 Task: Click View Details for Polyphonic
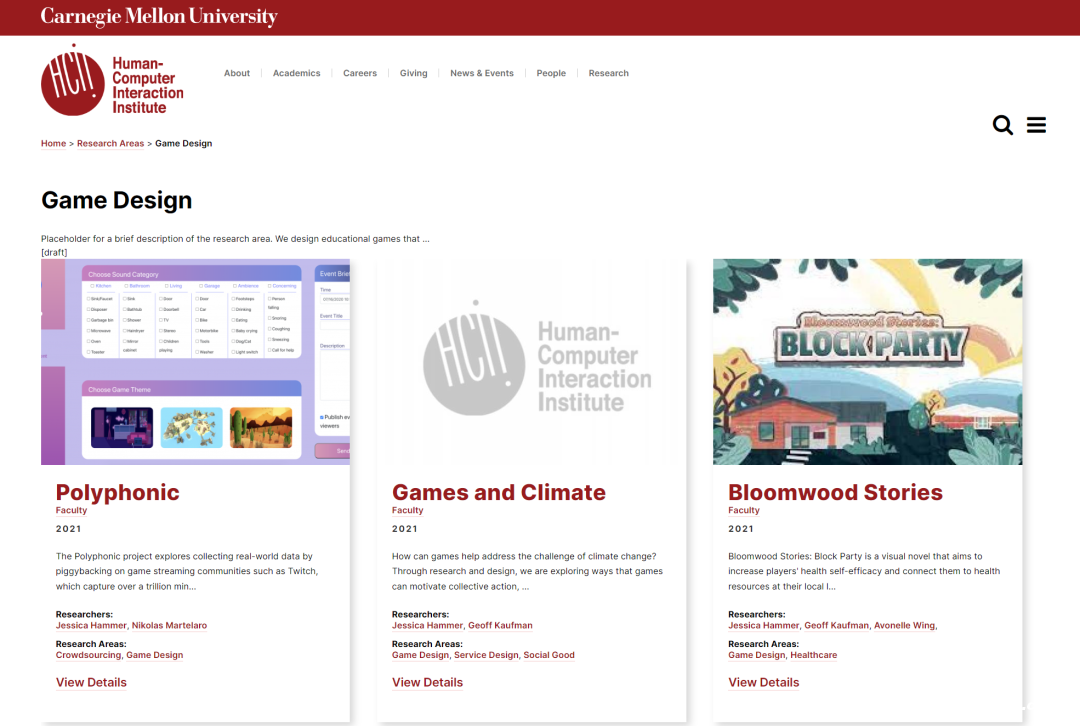tap(91, 683)
